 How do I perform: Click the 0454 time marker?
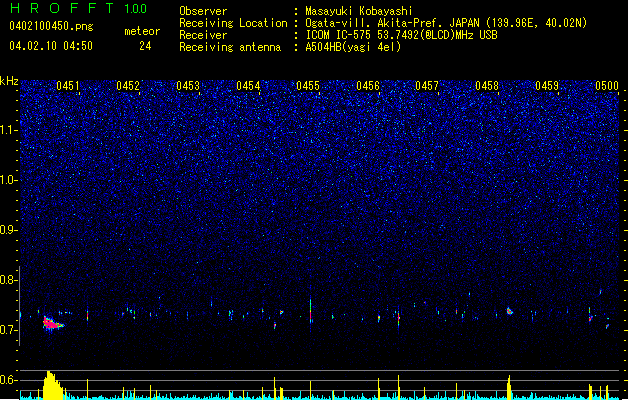click(x=248, y=86)
